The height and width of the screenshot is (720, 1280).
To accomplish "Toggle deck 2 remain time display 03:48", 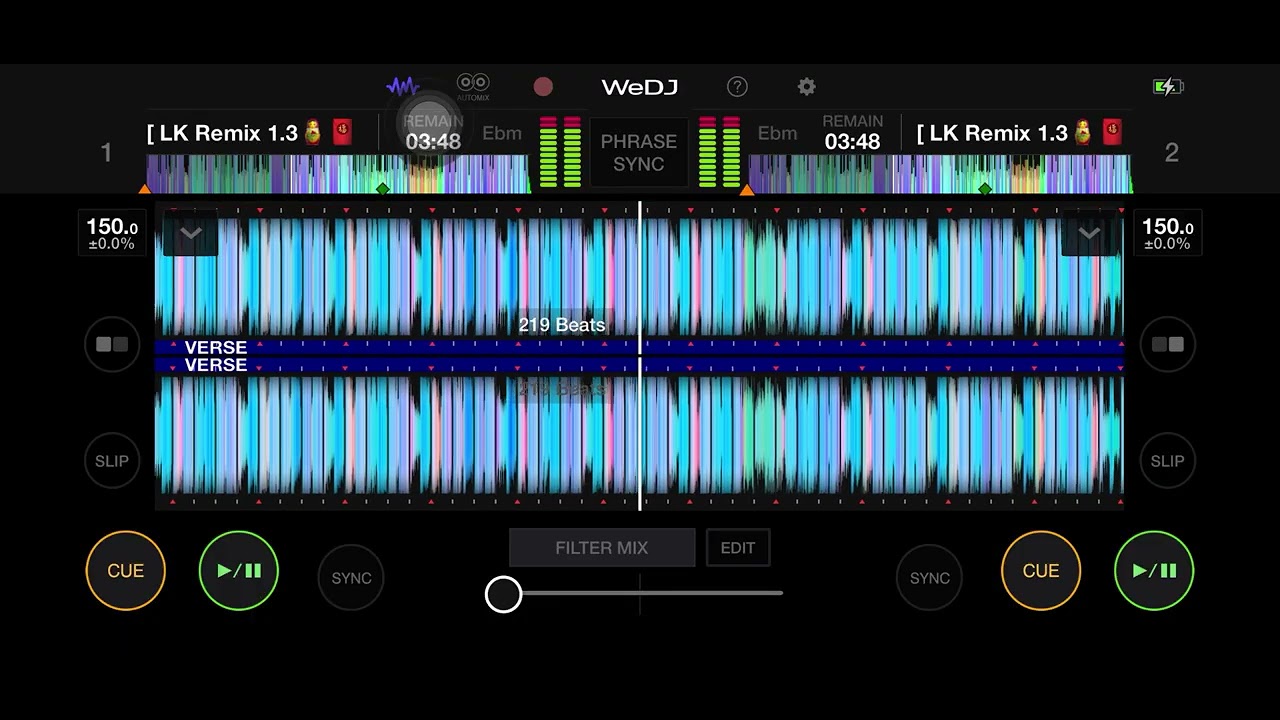I will click(852, 132).
